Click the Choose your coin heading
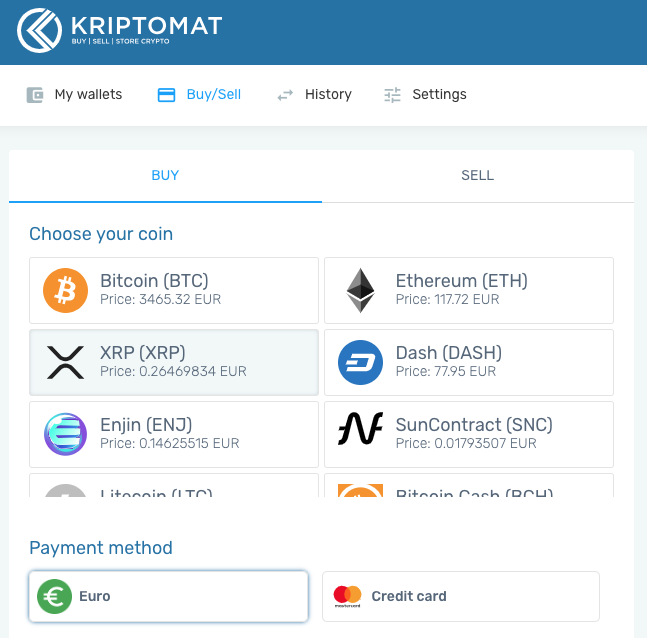Viewport: 647px width, 638px height. coord(101,234)
